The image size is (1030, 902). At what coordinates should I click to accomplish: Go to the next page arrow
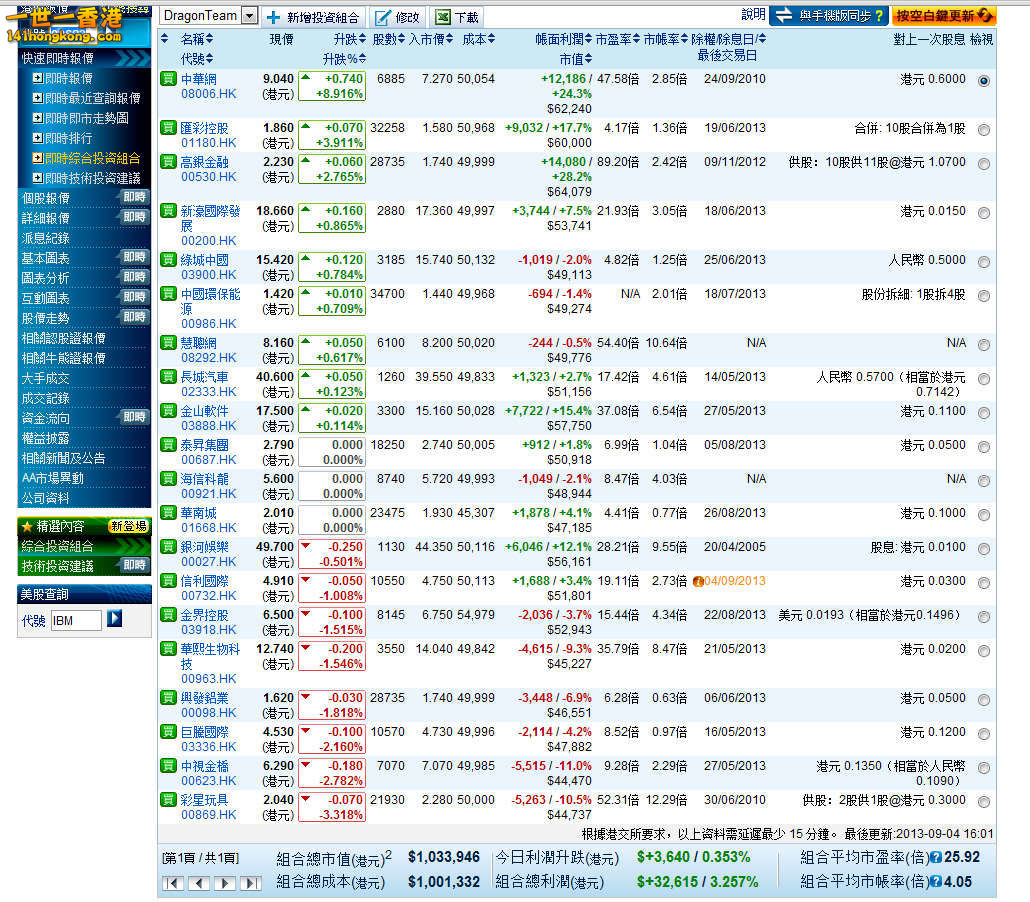(x=225, y=883)
